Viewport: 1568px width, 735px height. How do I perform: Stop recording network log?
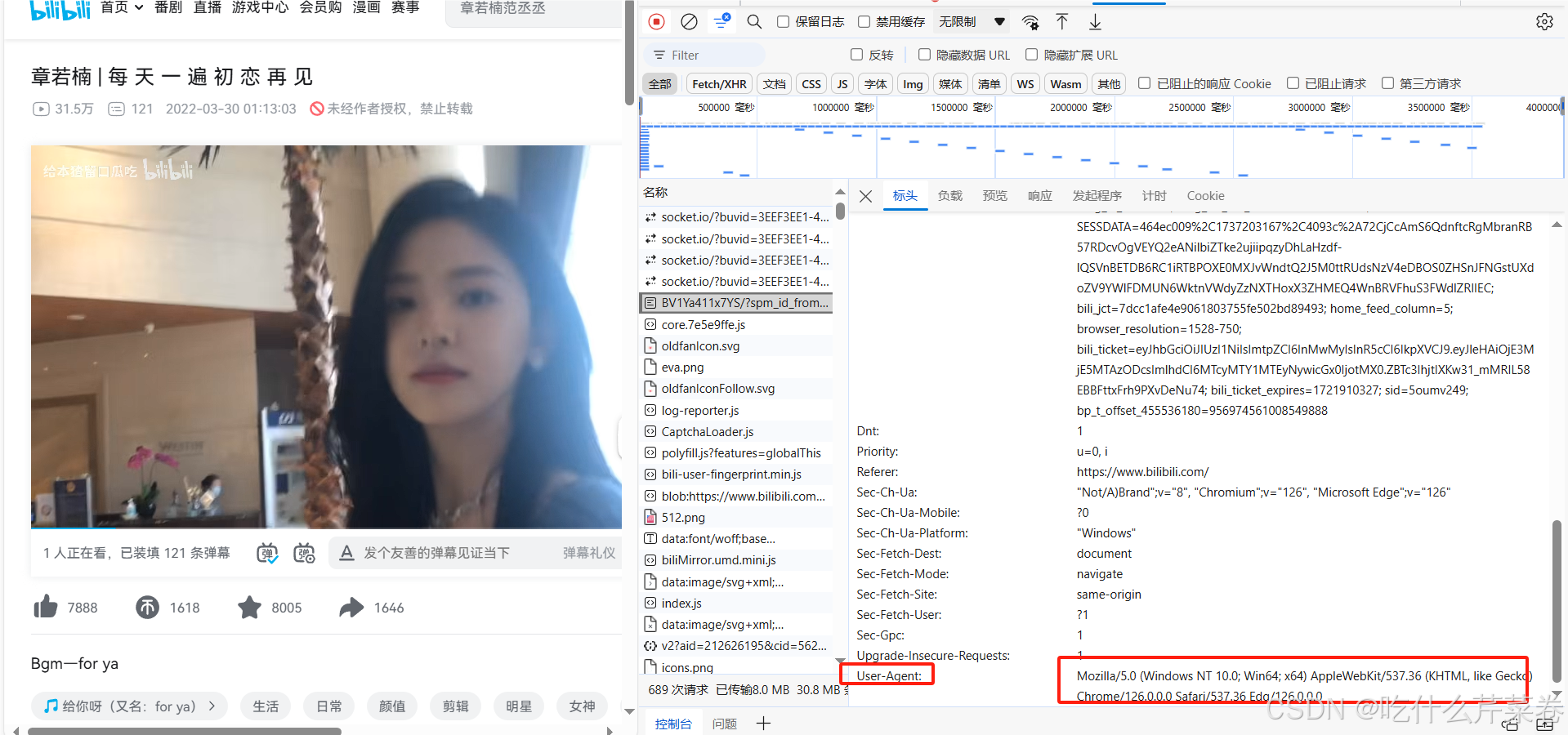[656, 22]
